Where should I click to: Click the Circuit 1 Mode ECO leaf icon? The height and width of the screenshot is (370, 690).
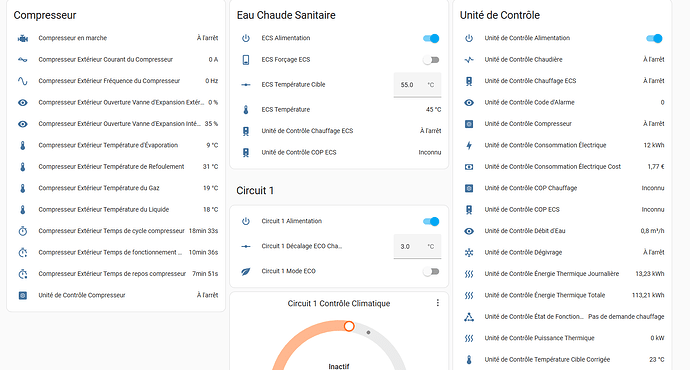(246, 271)
